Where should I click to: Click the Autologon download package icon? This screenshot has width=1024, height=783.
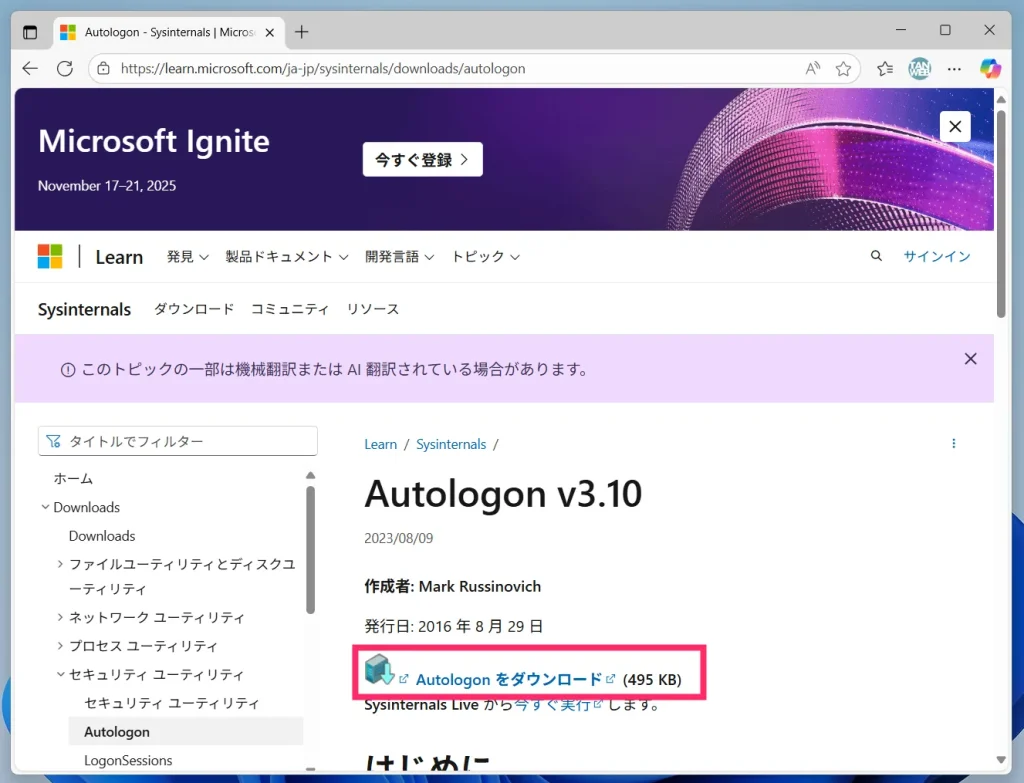[379, 669]
